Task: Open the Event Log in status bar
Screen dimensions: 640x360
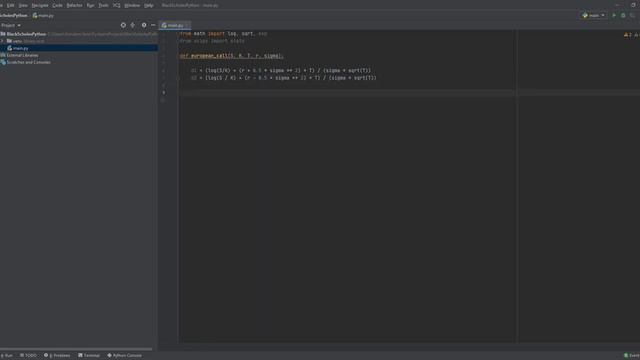Action: tap(631, 356)
